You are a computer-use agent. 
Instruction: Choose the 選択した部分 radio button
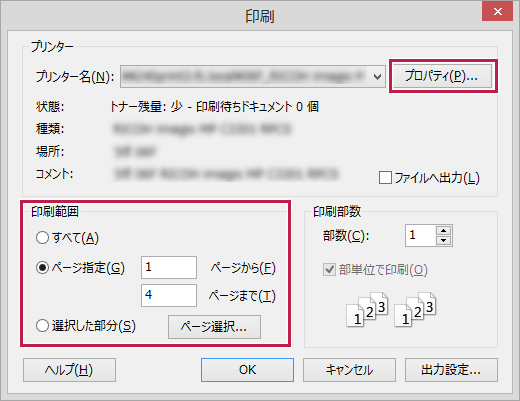pos(42,326)
